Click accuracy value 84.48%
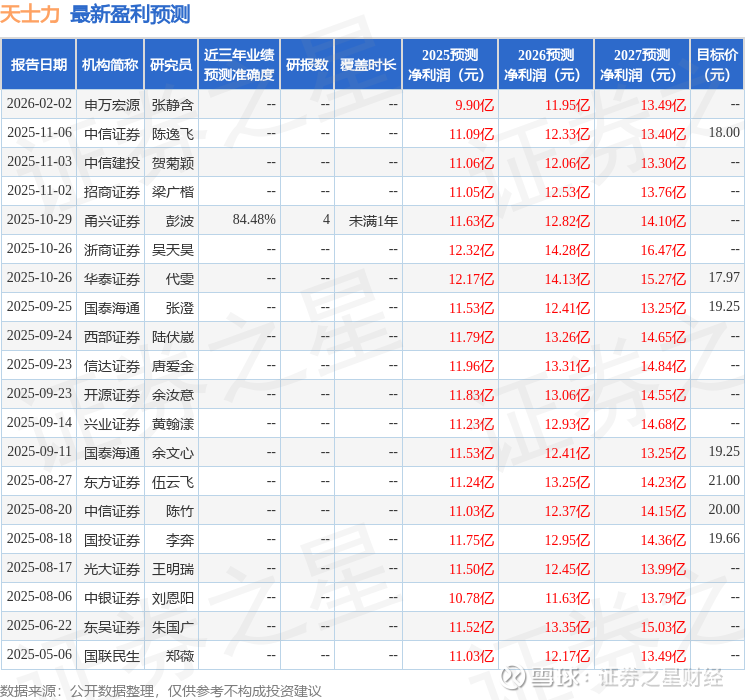This screenshot has width=745, height=700. (x=254, y=220)
